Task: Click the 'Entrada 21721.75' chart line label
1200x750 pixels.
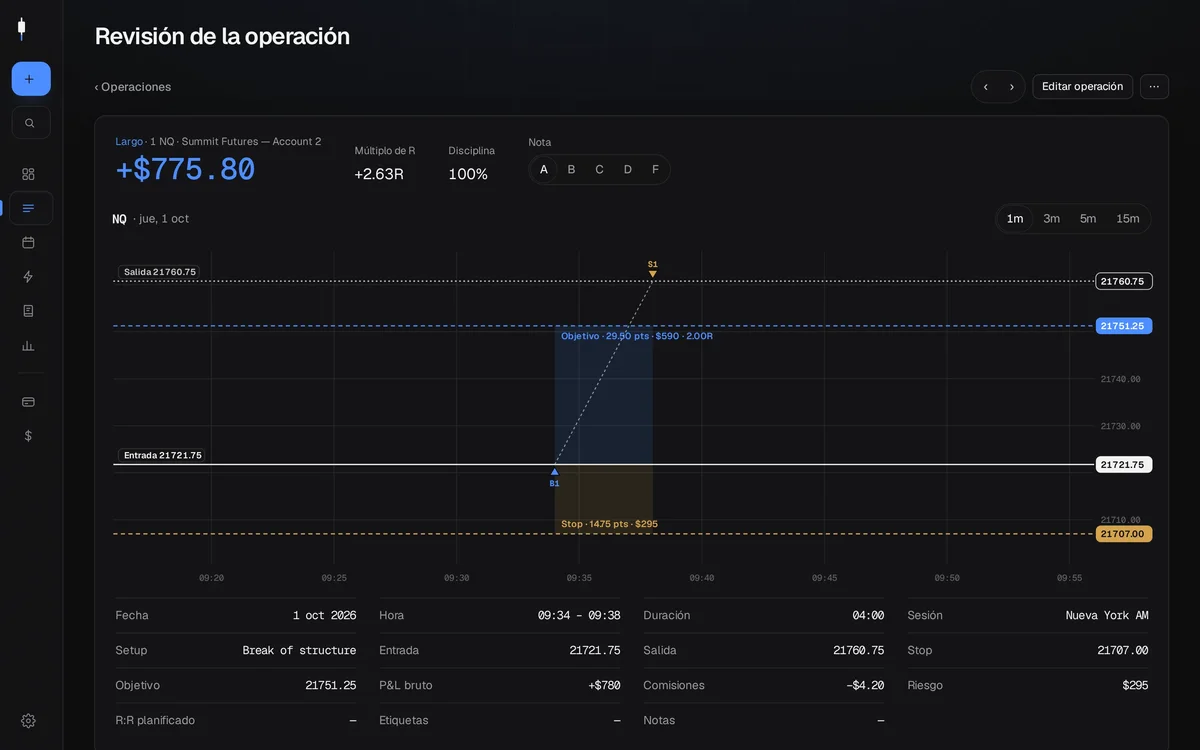Action: click(162, 456)
